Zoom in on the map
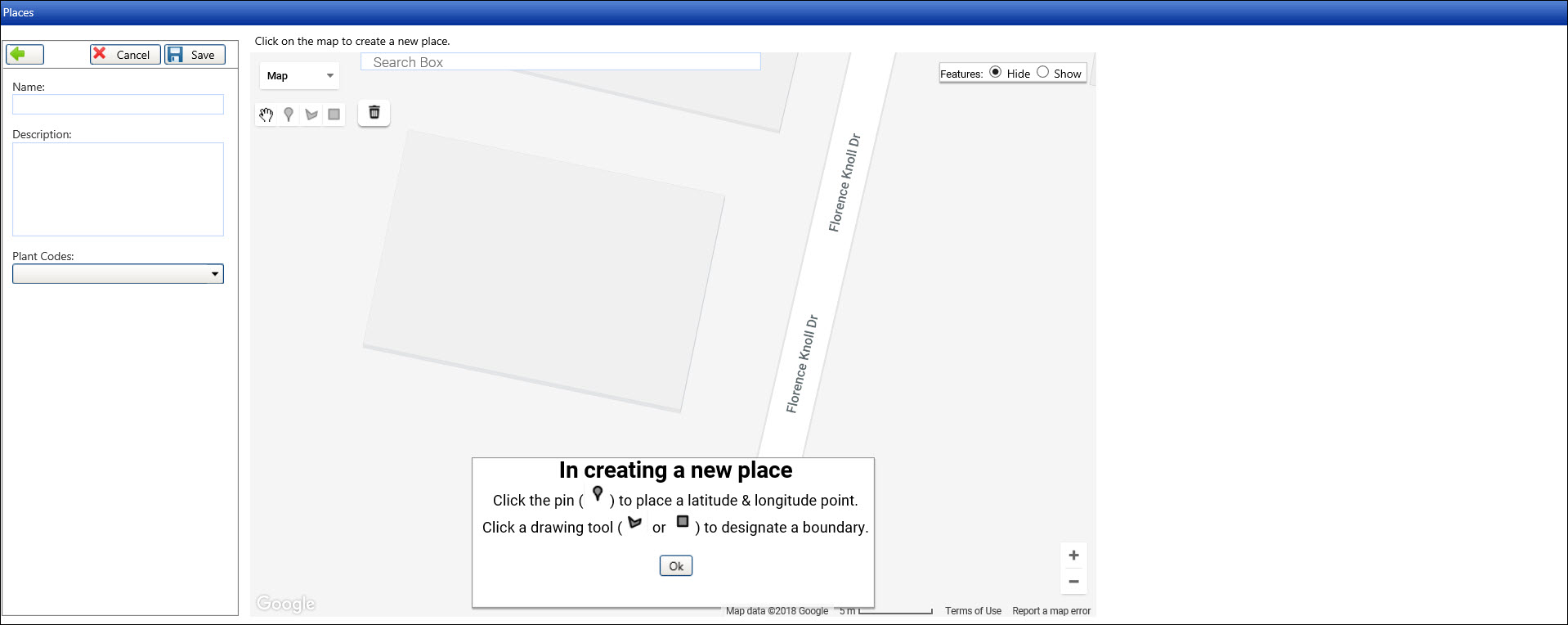The height and width of the screenshot is (625, 1568). (x=1073, y=555)
